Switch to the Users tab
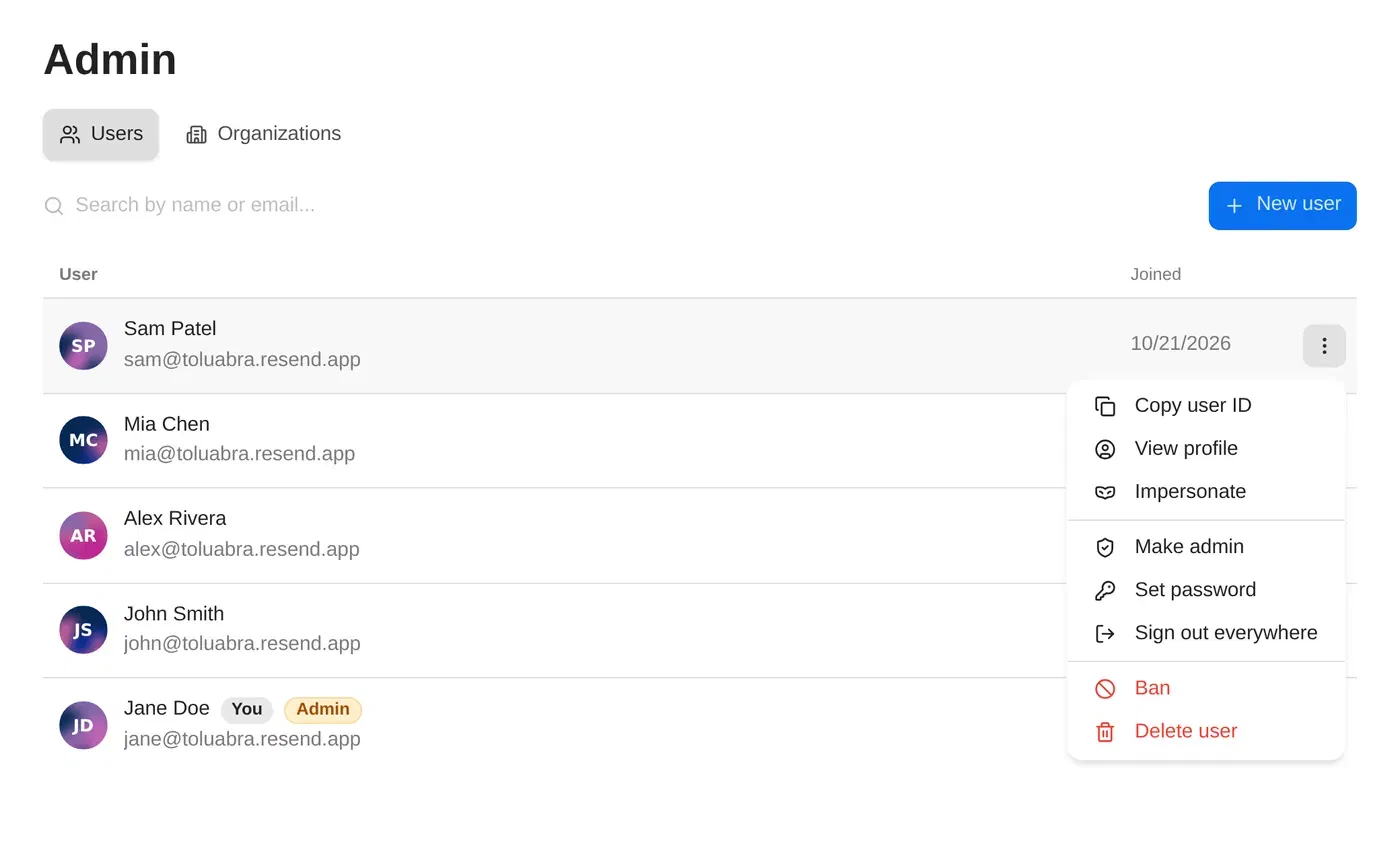This screenshot has height=868, width=1400. click(101, 134)
